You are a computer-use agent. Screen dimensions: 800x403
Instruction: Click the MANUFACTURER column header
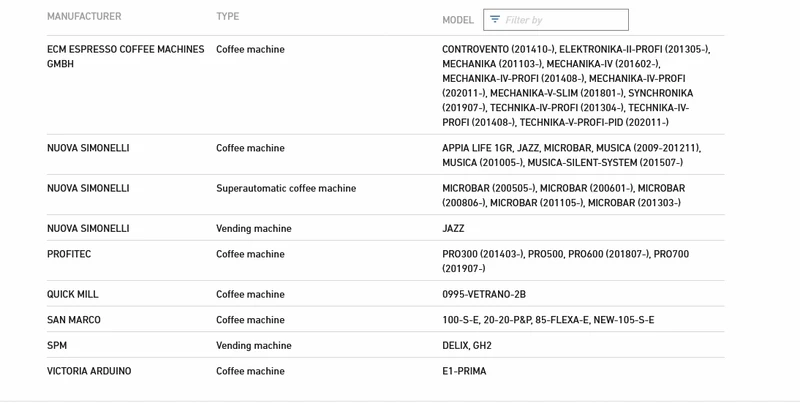[84, 16]
